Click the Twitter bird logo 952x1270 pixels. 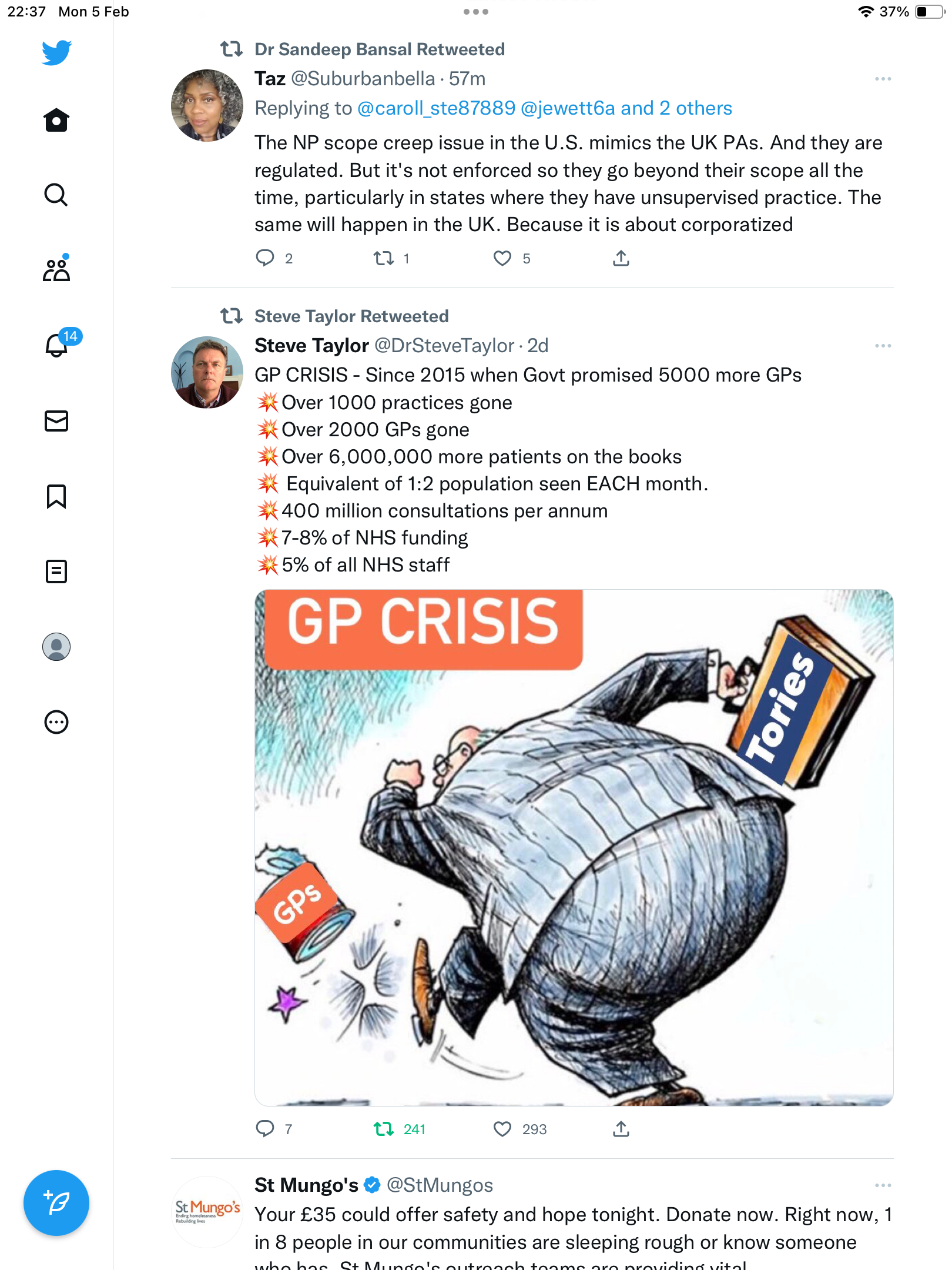click(56, 52)
